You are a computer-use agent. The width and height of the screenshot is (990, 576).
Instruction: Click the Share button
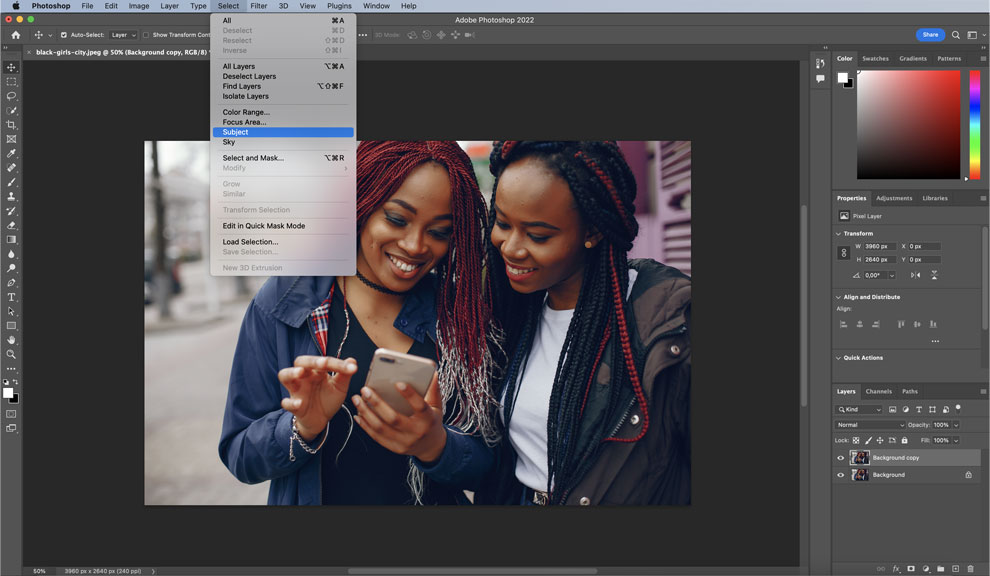pos(930,34)
